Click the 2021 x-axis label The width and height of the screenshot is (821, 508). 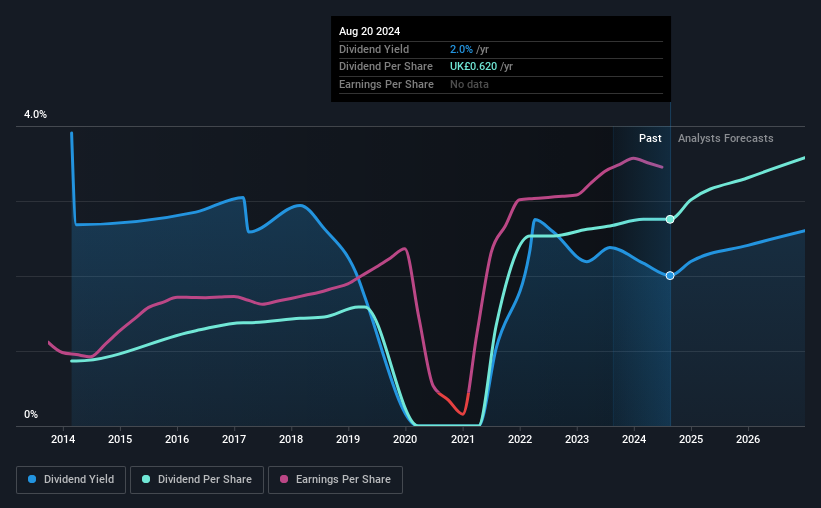pos(463,439)
